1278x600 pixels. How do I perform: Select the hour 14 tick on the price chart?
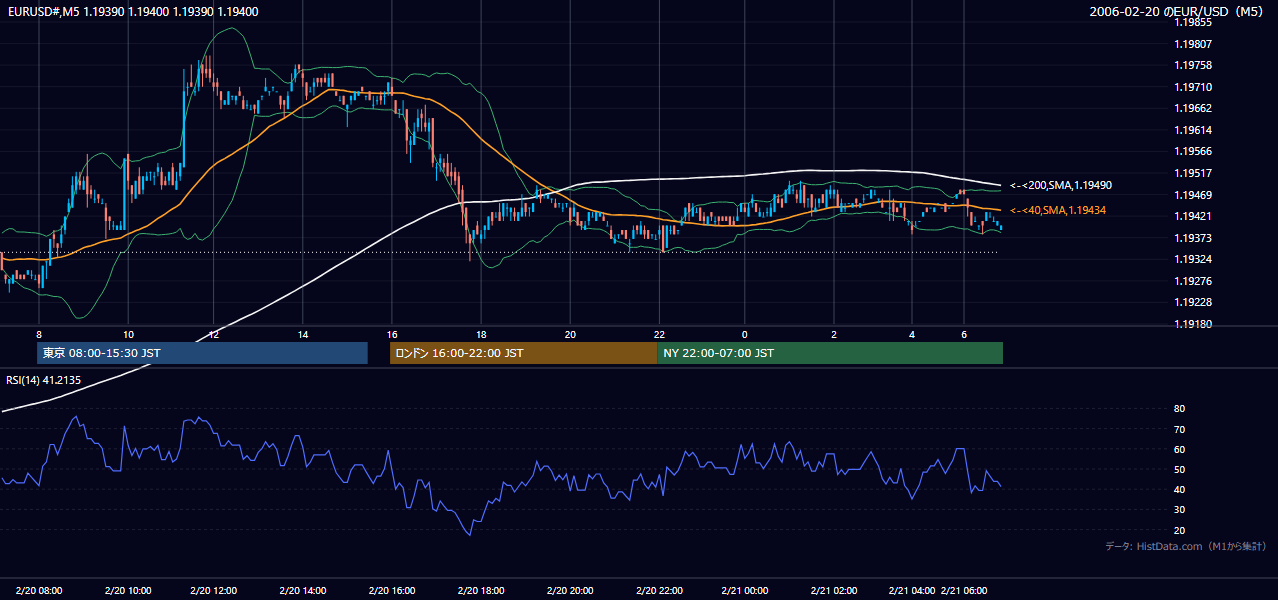click(x=302, y=334)
